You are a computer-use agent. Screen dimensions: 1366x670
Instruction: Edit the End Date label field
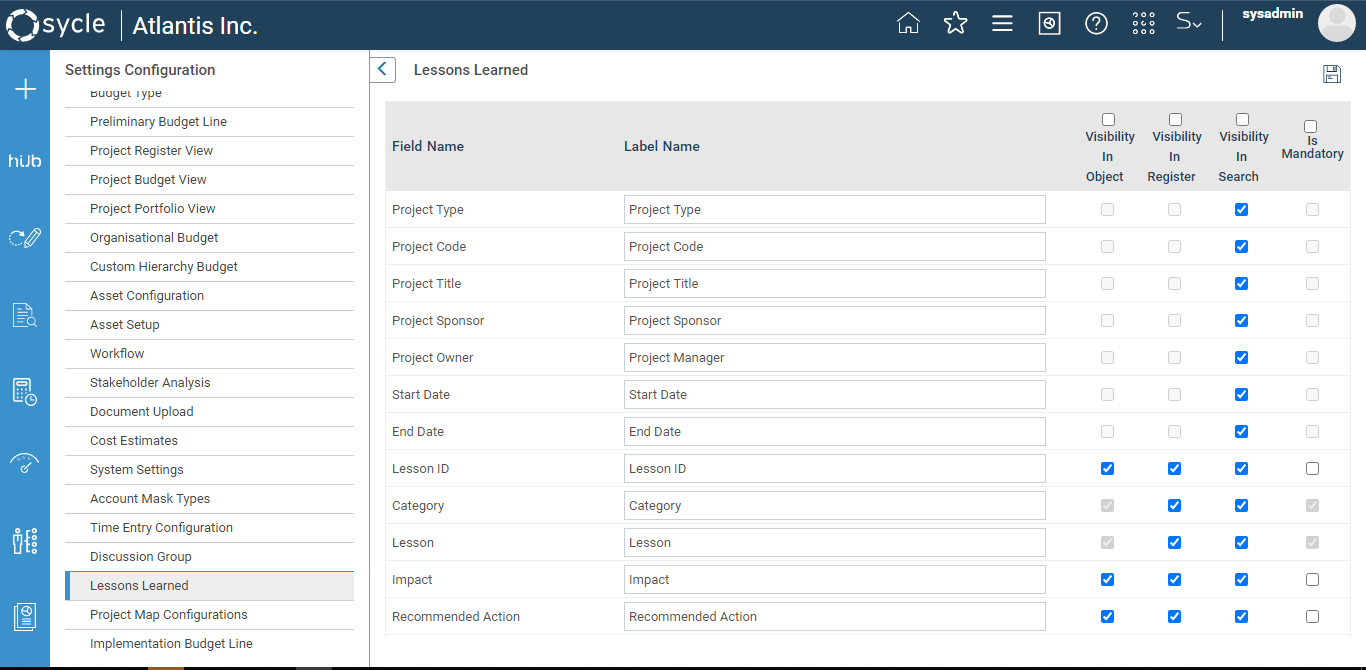pos(835,432)
